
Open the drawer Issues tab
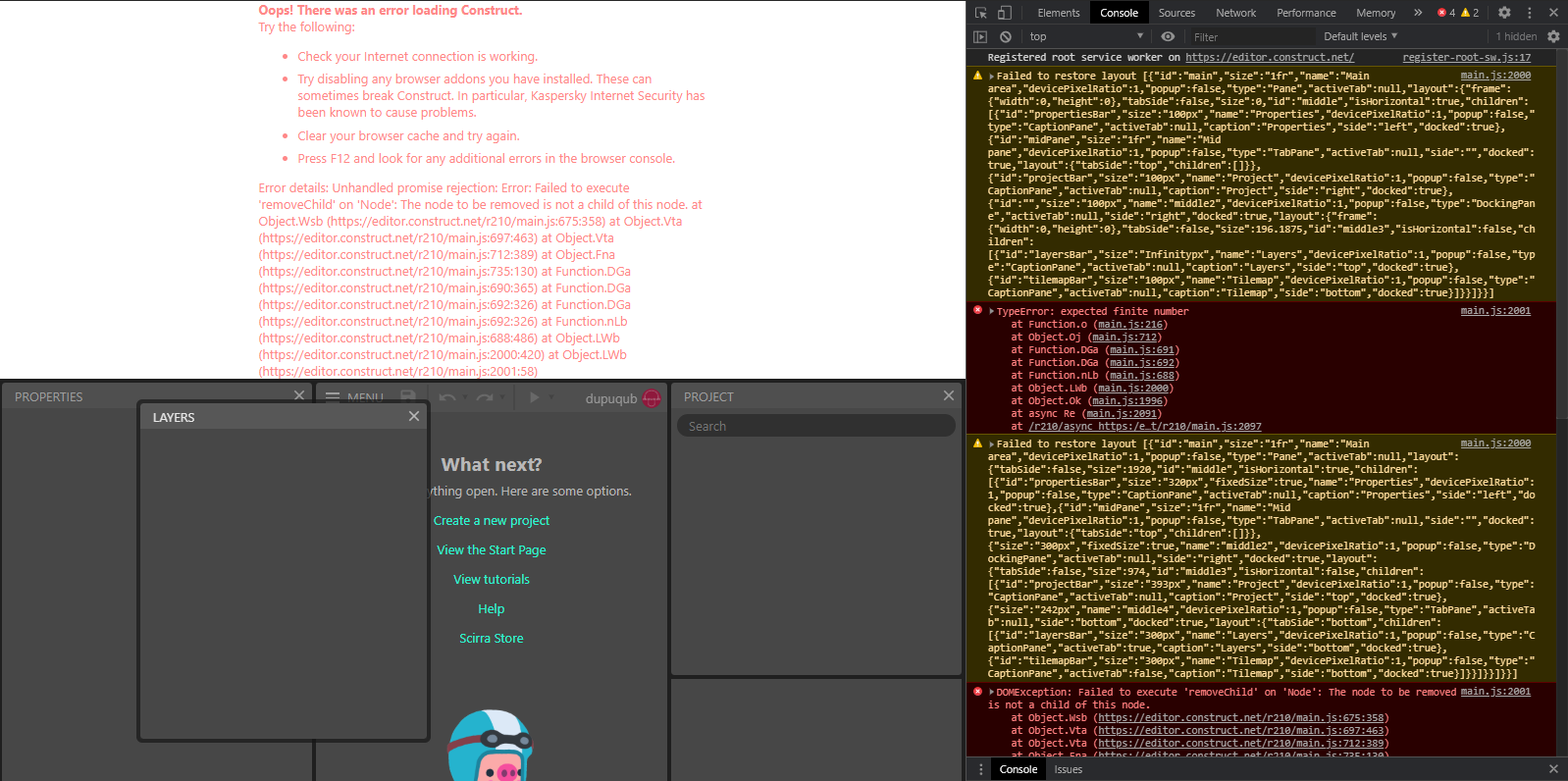pos(1068,769)
